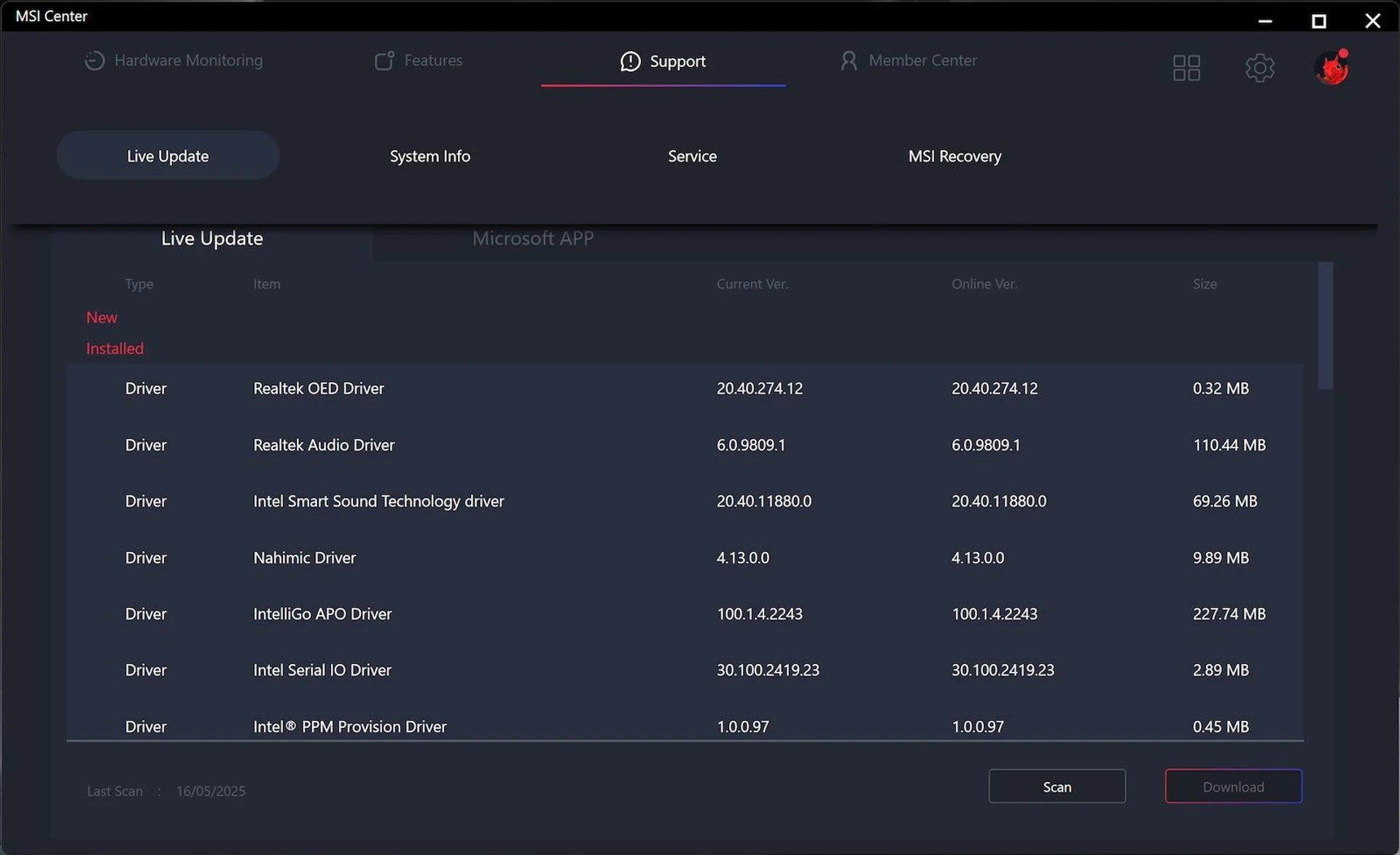The height and width of the screenshot is (855, 1400).
Task: Open the settings gear icon
Action: [1259, 68]
